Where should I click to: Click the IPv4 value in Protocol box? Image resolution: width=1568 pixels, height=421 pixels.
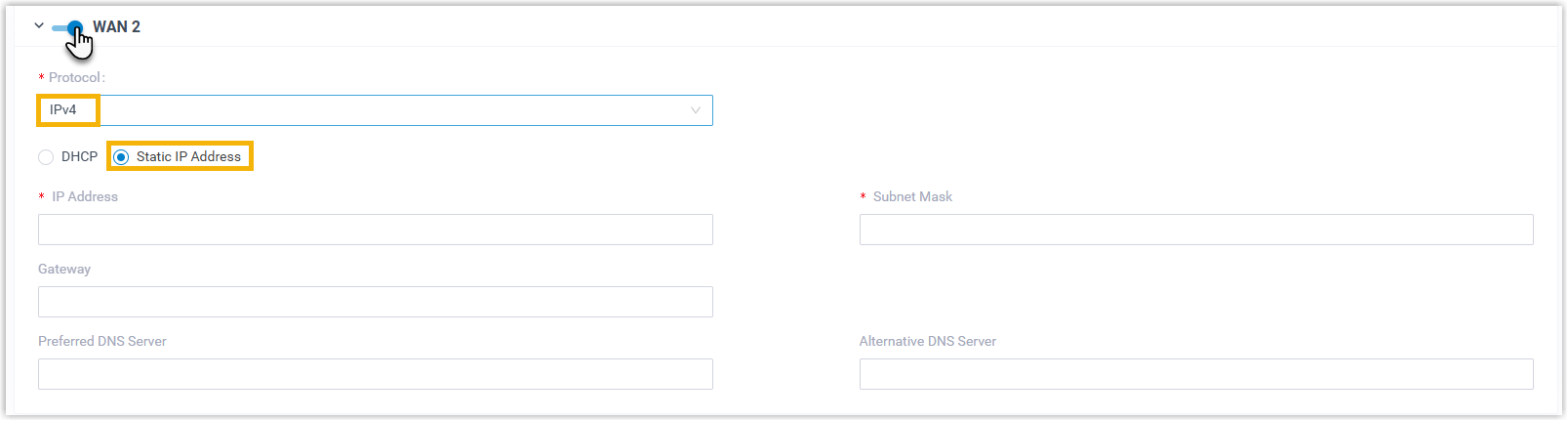(63, 110)
